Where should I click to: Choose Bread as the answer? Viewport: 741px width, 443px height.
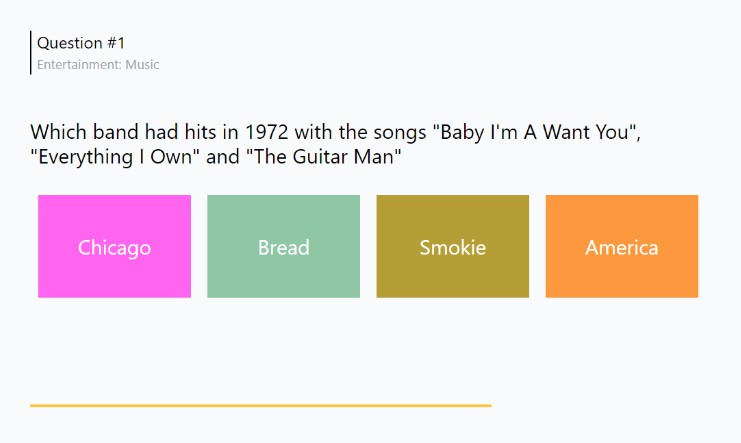[x=283, y=247]
